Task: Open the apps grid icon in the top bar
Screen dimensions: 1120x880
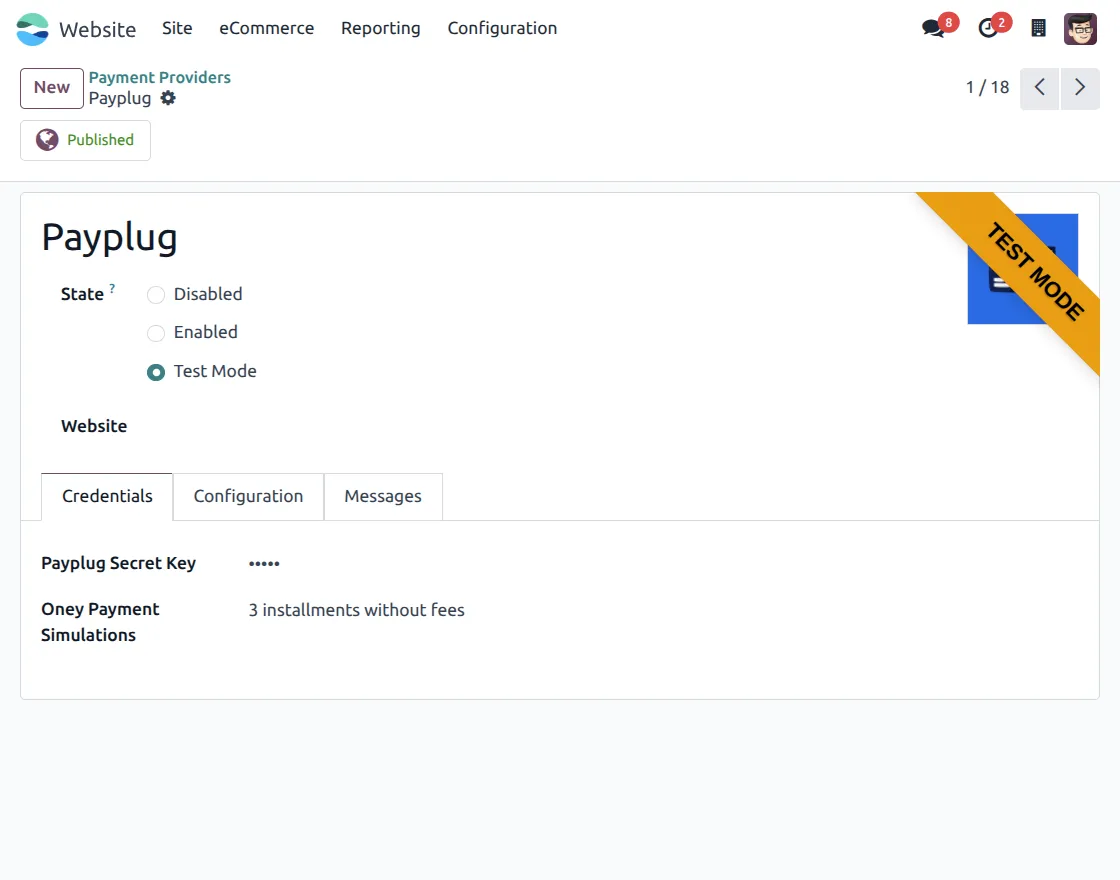Action: coord(1038,28)
